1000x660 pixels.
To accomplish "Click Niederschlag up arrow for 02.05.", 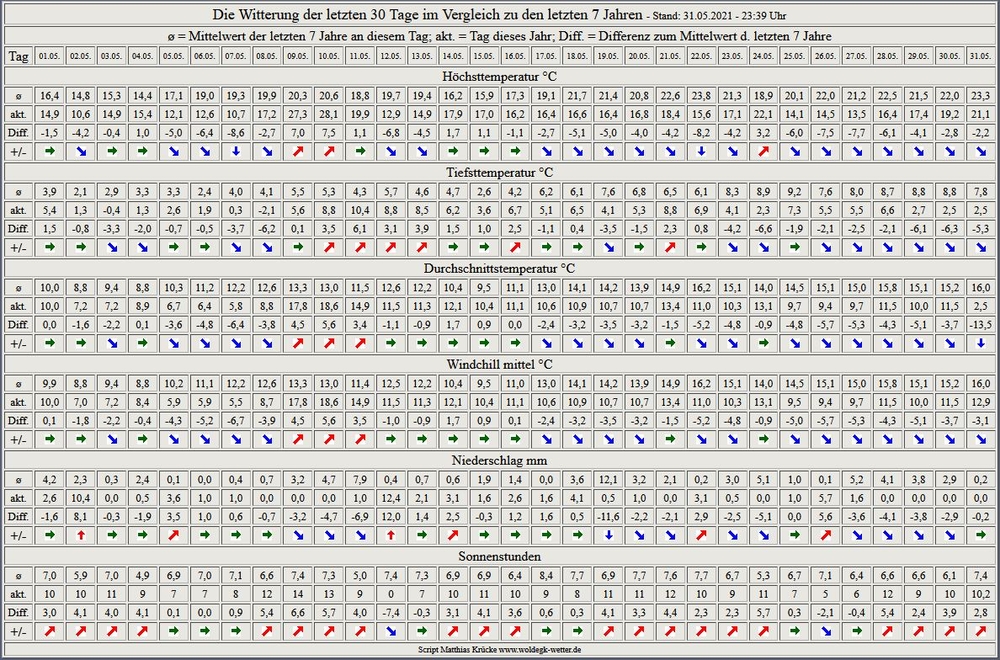I will click(x=81, y=535).
